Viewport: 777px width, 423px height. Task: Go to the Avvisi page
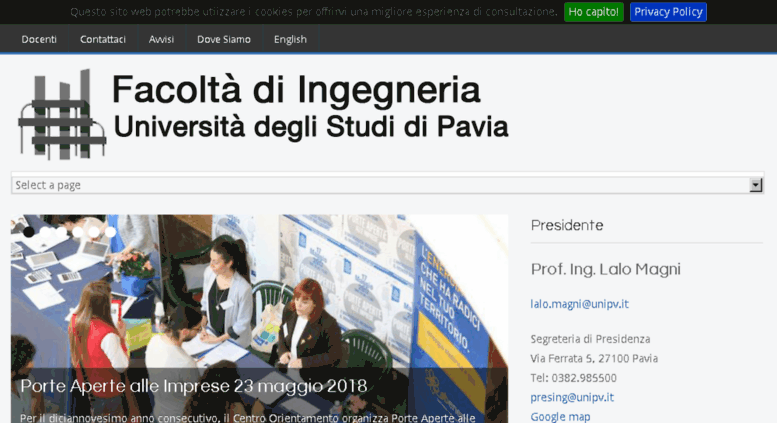tap(161, 39)
